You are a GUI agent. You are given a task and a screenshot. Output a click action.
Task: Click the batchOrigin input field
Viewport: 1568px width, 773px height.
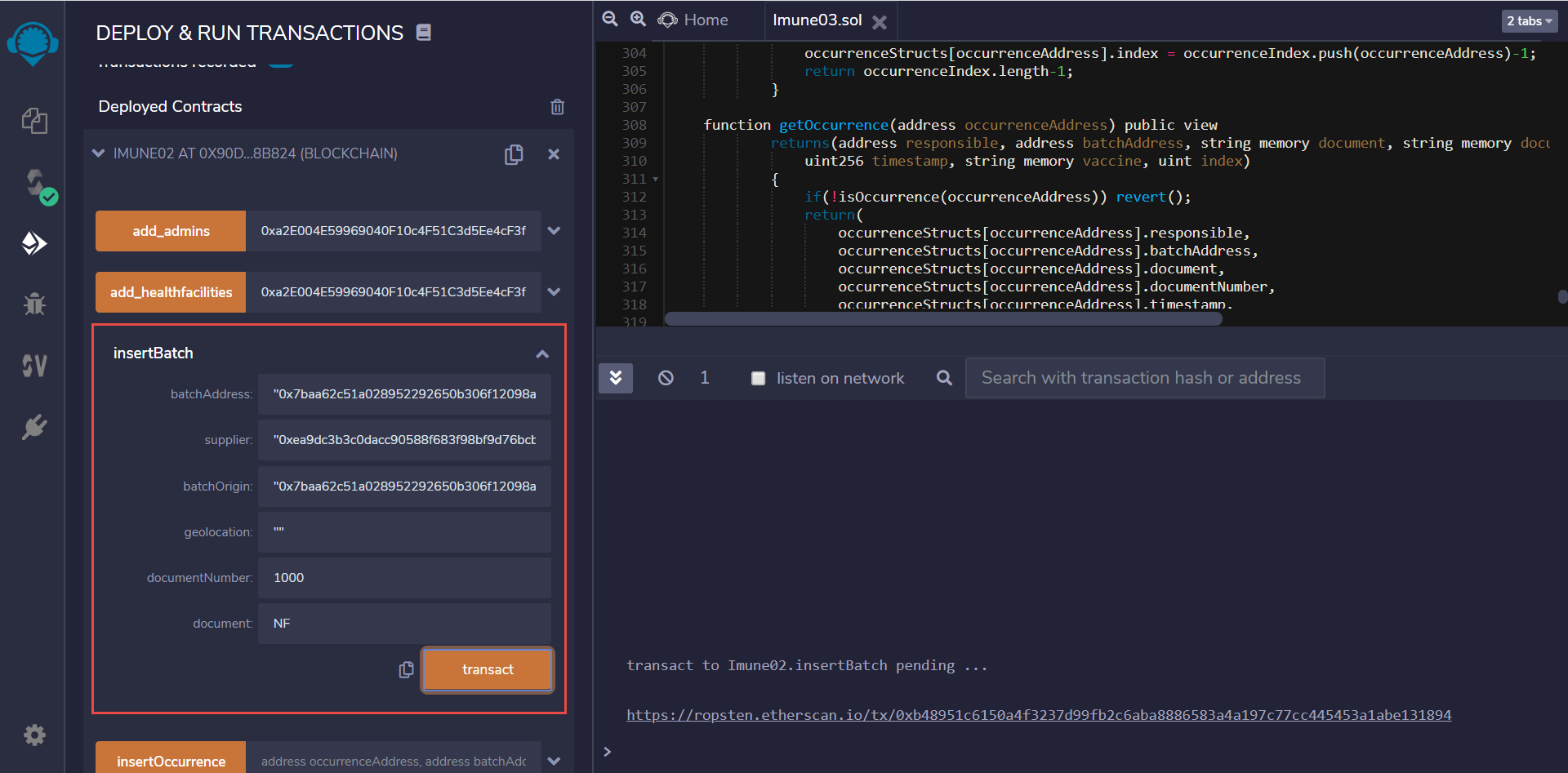pyautogui.click(x=404, y=486)
